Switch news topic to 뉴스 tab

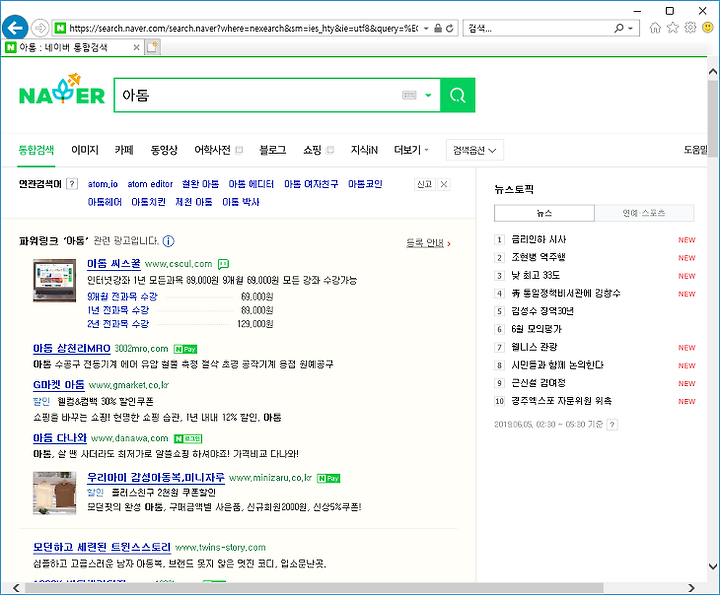tap(544, 213)
